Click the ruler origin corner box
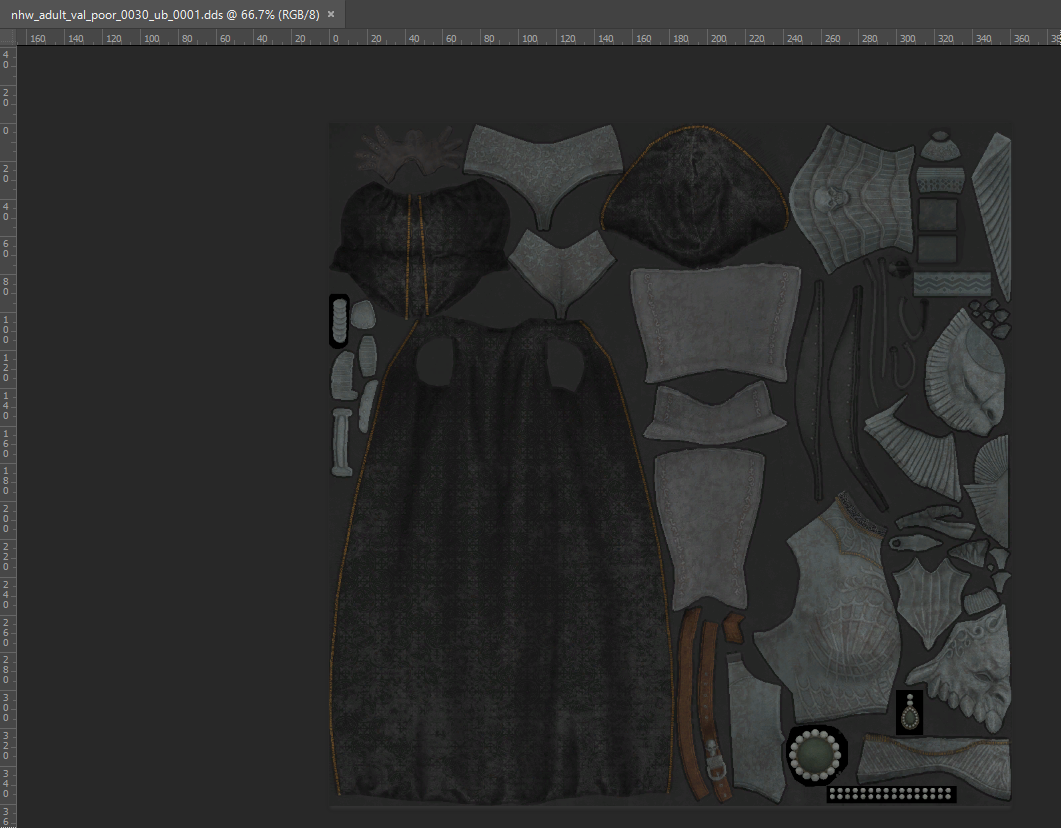 [8, 38]
